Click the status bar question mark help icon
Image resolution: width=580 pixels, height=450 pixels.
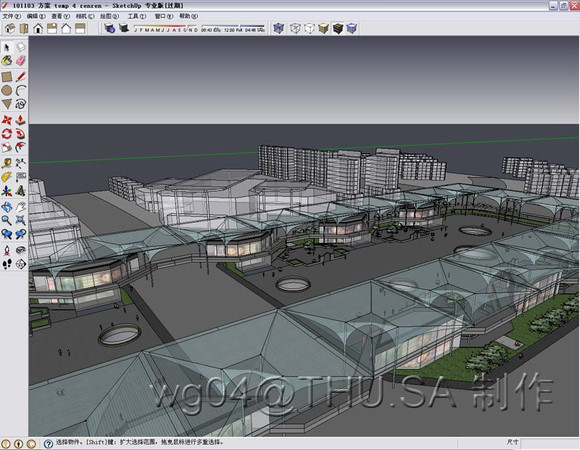48,443
